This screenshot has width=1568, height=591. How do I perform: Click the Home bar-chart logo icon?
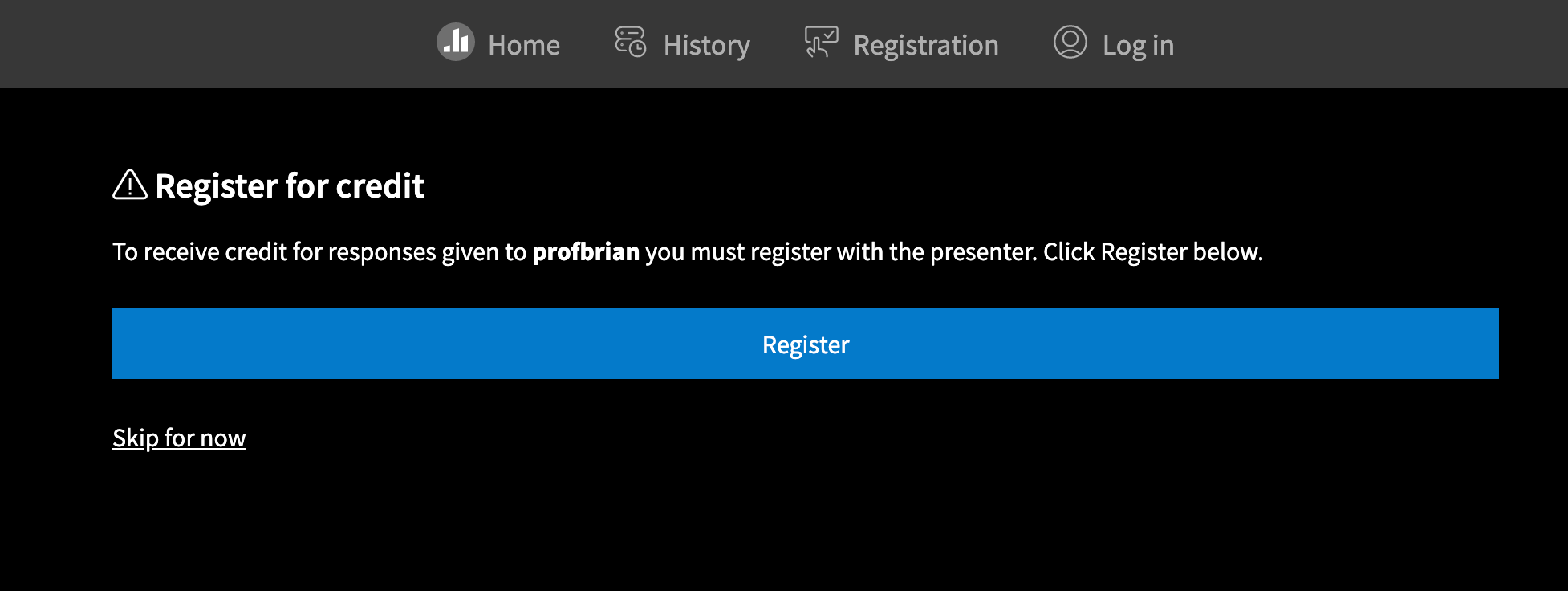456,42
